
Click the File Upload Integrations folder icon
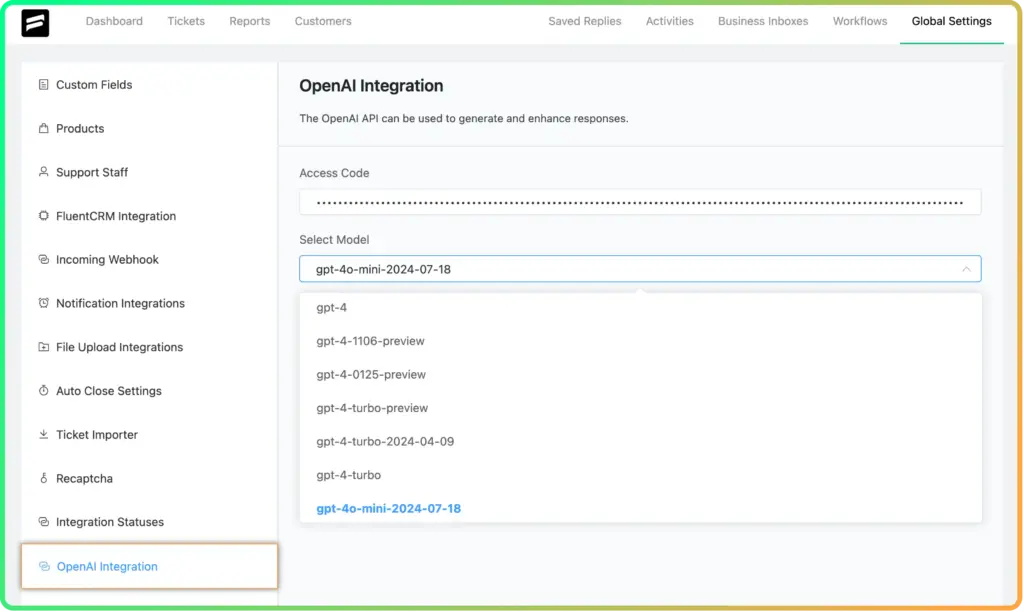(x=44, y=347)
